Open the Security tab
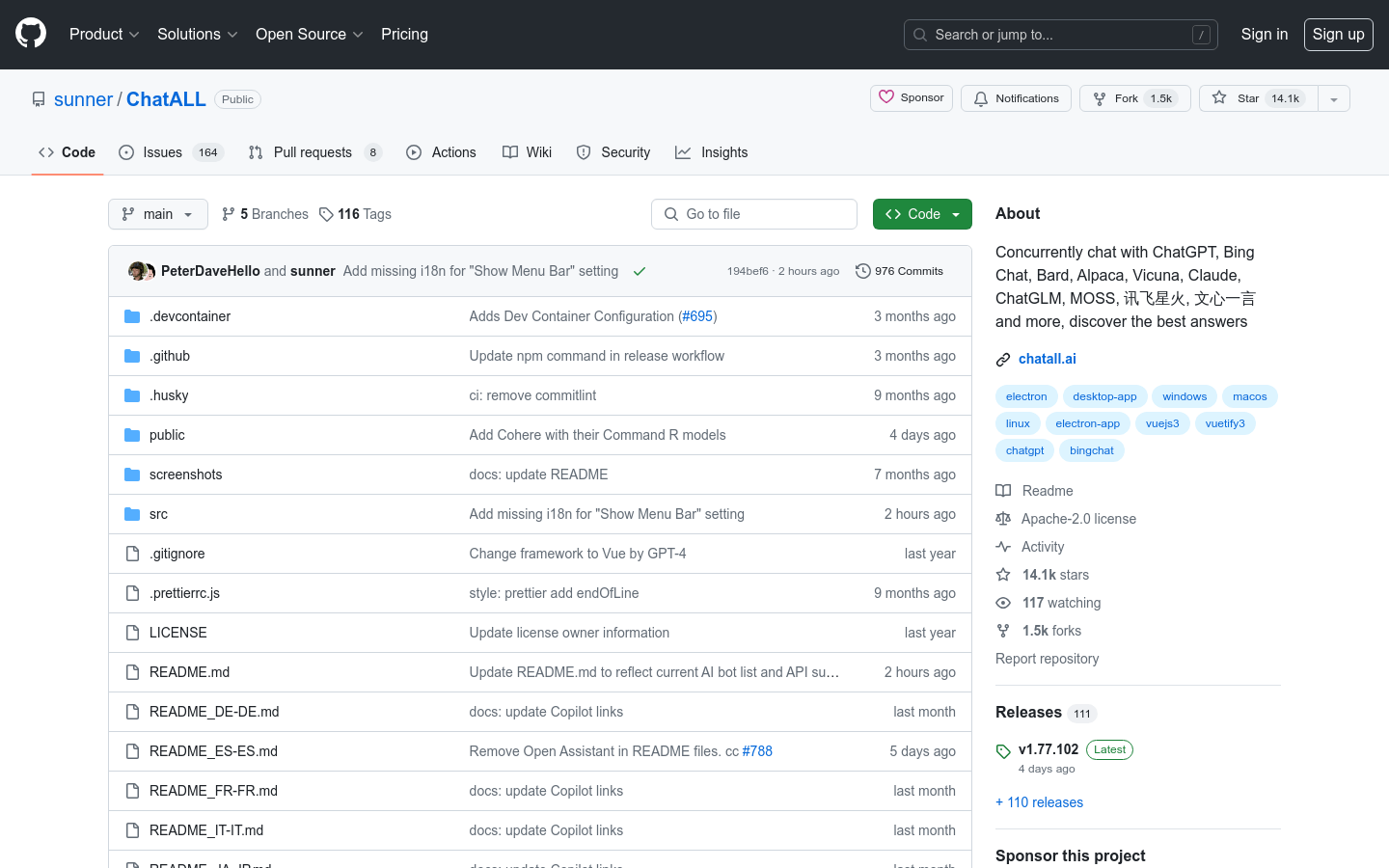Image resolution: width=1389 pixels, height=868 pixels. coord(613,152)
